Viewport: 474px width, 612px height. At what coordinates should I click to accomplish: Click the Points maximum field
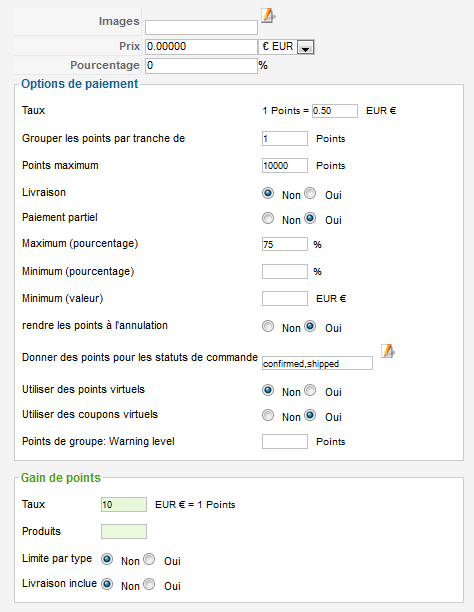[x=285, y=165]
